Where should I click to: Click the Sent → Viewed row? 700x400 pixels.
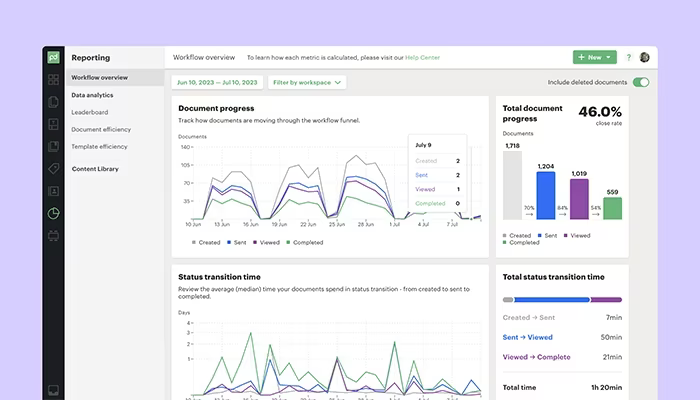point(562,337)
